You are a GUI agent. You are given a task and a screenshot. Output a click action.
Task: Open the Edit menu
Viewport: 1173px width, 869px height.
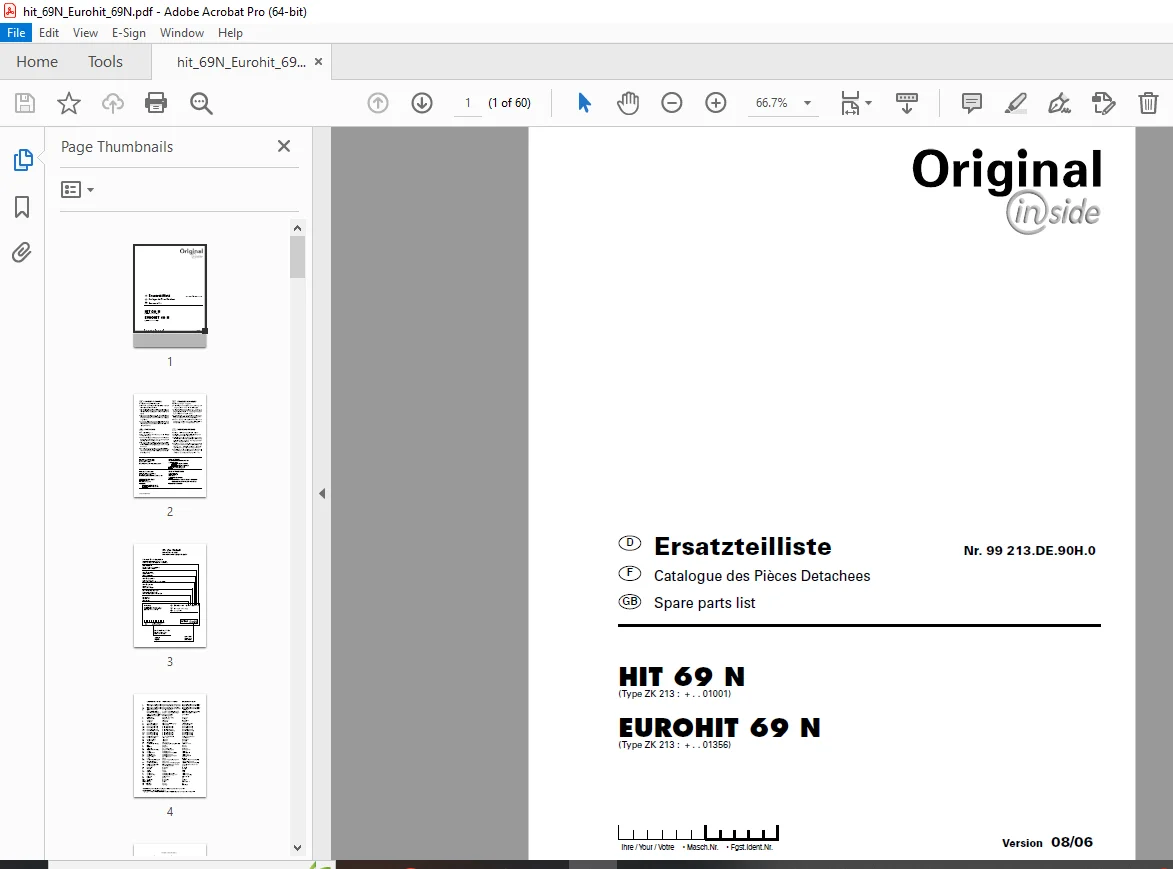pyautogui.click(x=49, y=33)
